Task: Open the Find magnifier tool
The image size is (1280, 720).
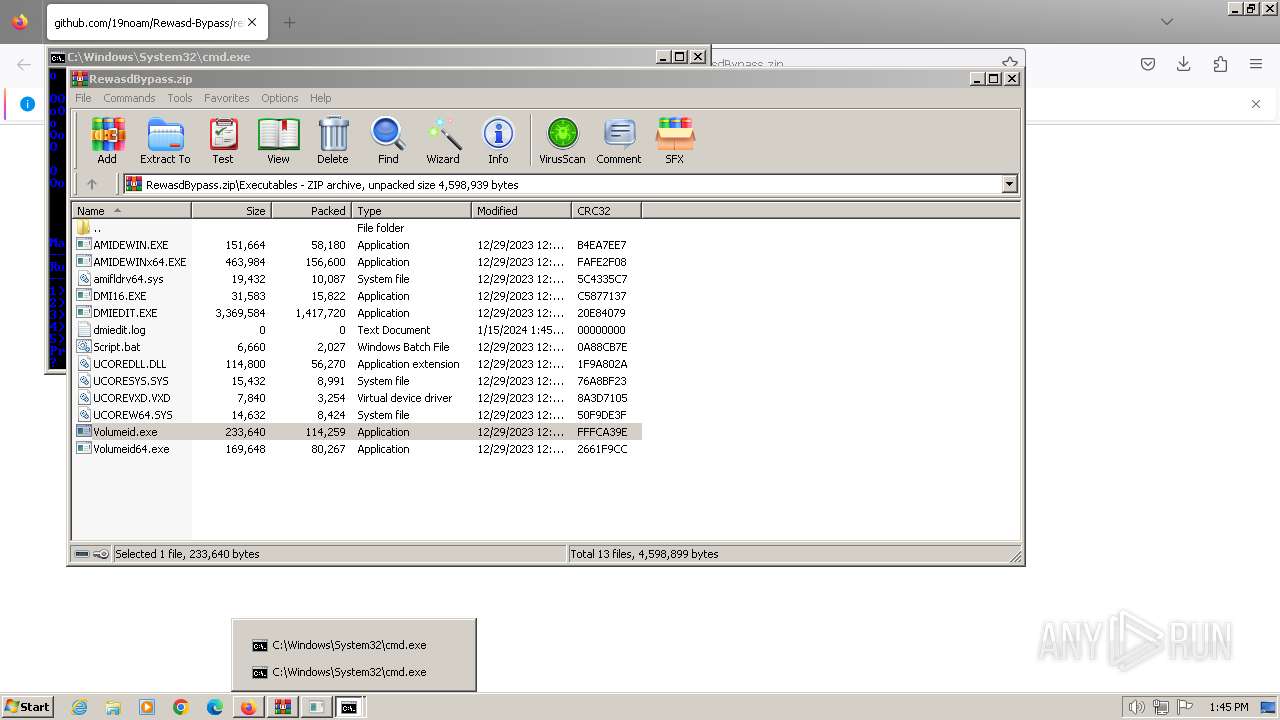Action: pyautogui.click(x=388, y=140)
